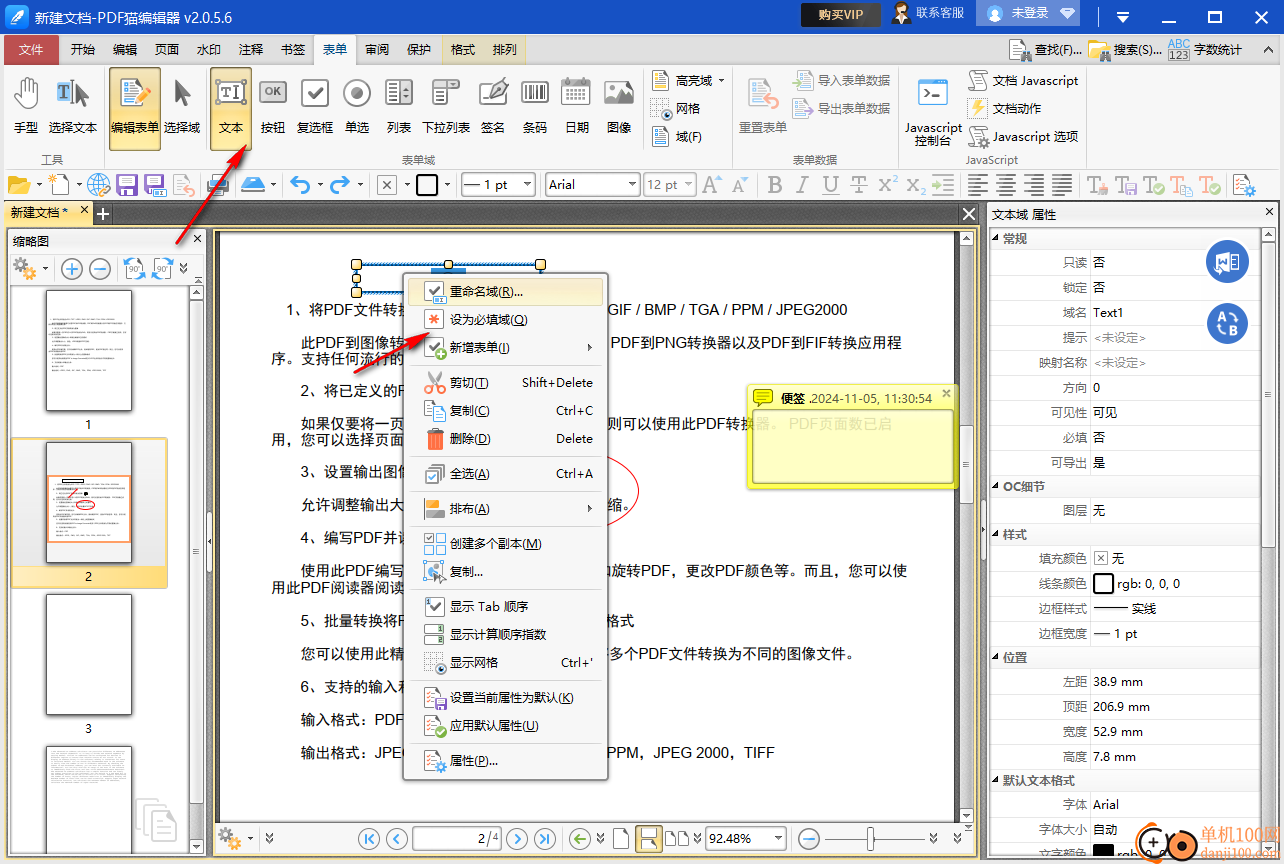Zoom in the thumbnails panel
The image size is (1284, 864).
click(x=72, y=269)
